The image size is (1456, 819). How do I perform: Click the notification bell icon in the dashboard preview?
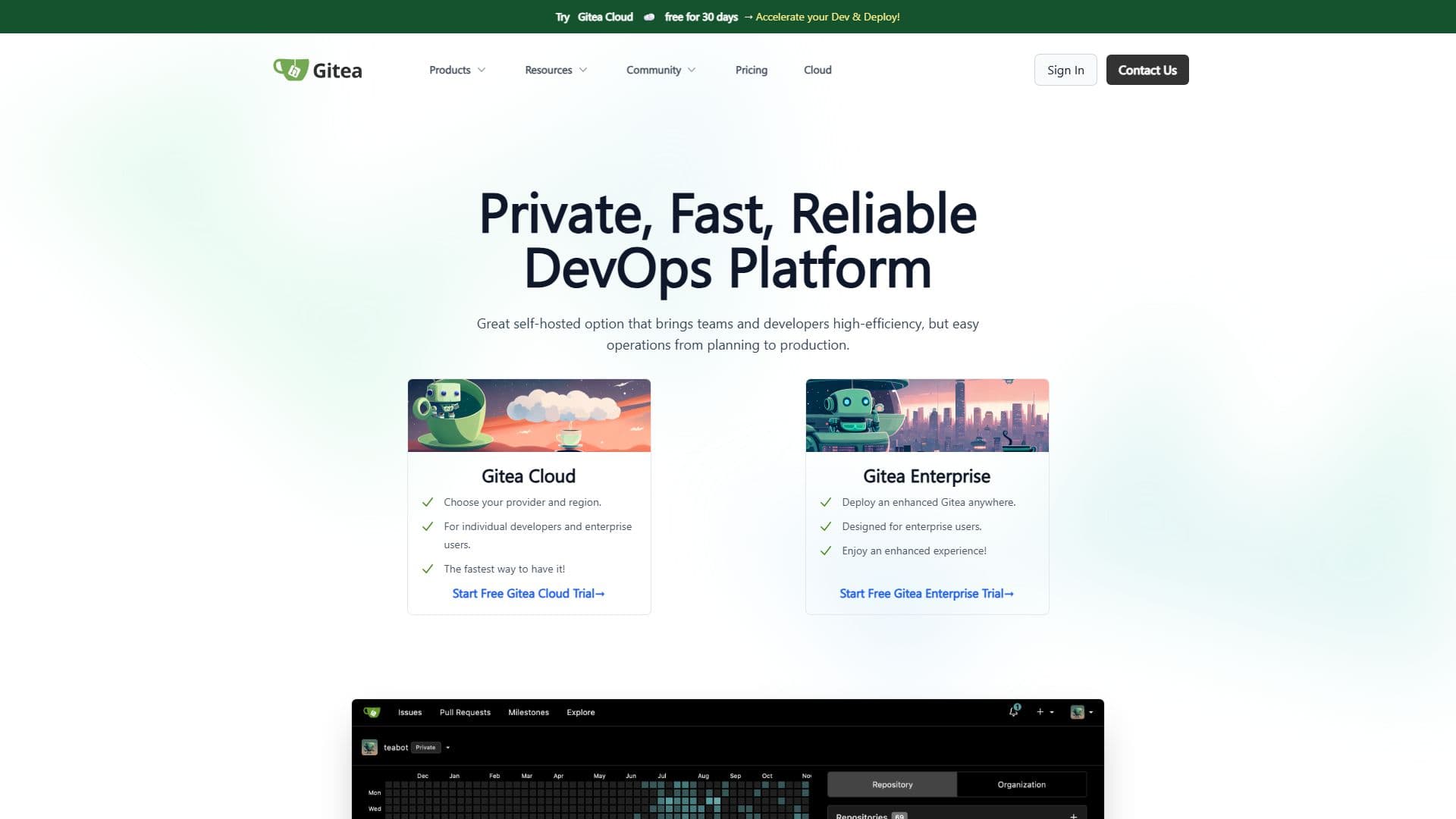1014,711
